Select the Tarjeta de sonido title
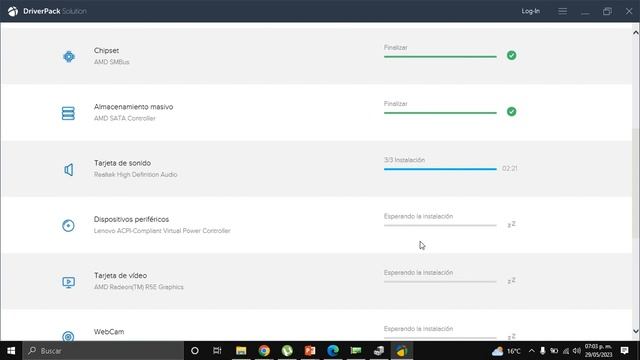 pyautogui.click(x=122, y=163)
